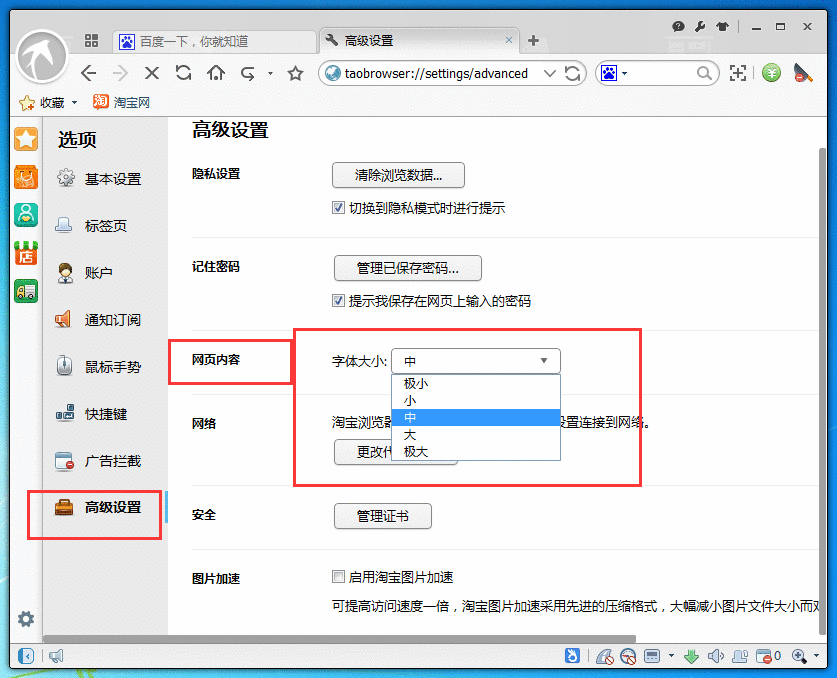The height and width of the screenshot is (678, 837).
Task: Click the T-shirt skin icon in titlebar
Action: [x=722, y=25]
